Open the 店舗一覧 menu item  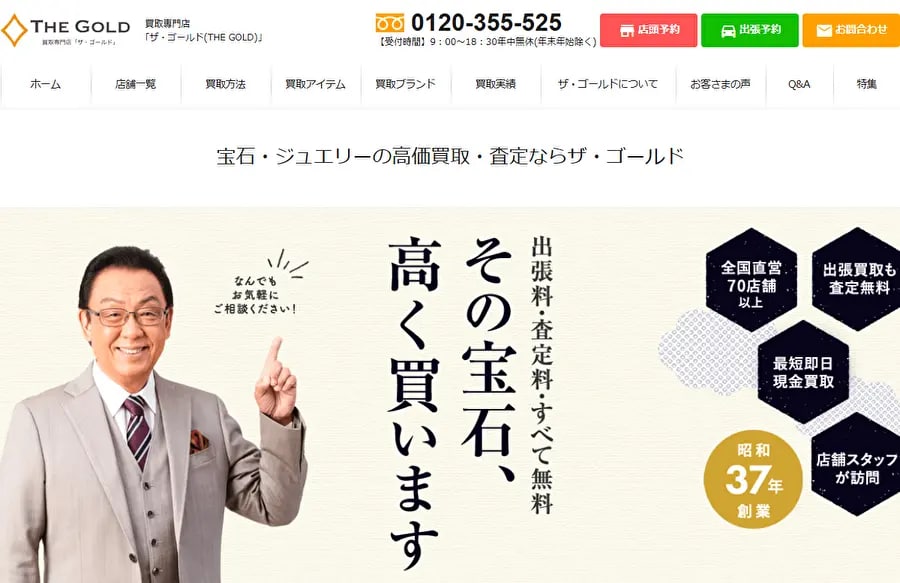click(135, 84)
